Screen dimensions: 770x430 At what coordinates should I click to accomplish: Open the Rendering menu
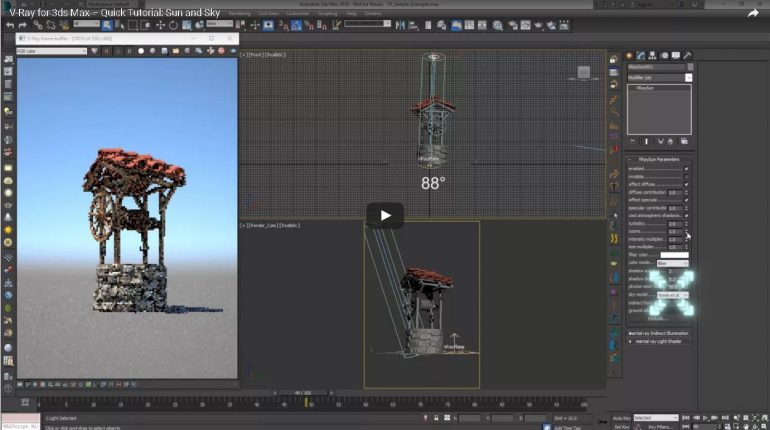coord(240,13)
